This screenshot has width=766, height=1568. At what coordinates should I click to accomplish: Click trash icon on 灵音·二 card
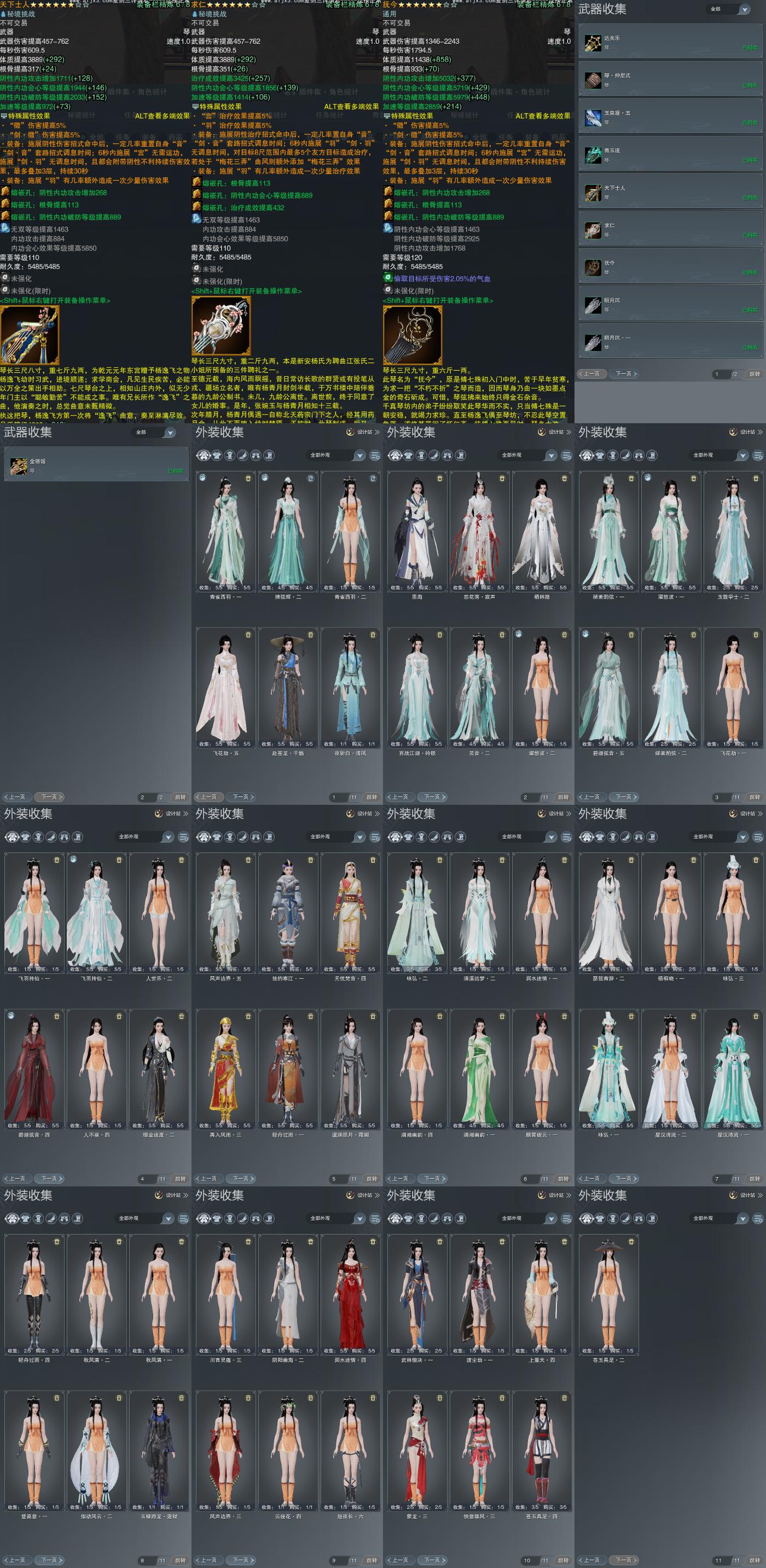pyautogui.click(x=502, y=635)
